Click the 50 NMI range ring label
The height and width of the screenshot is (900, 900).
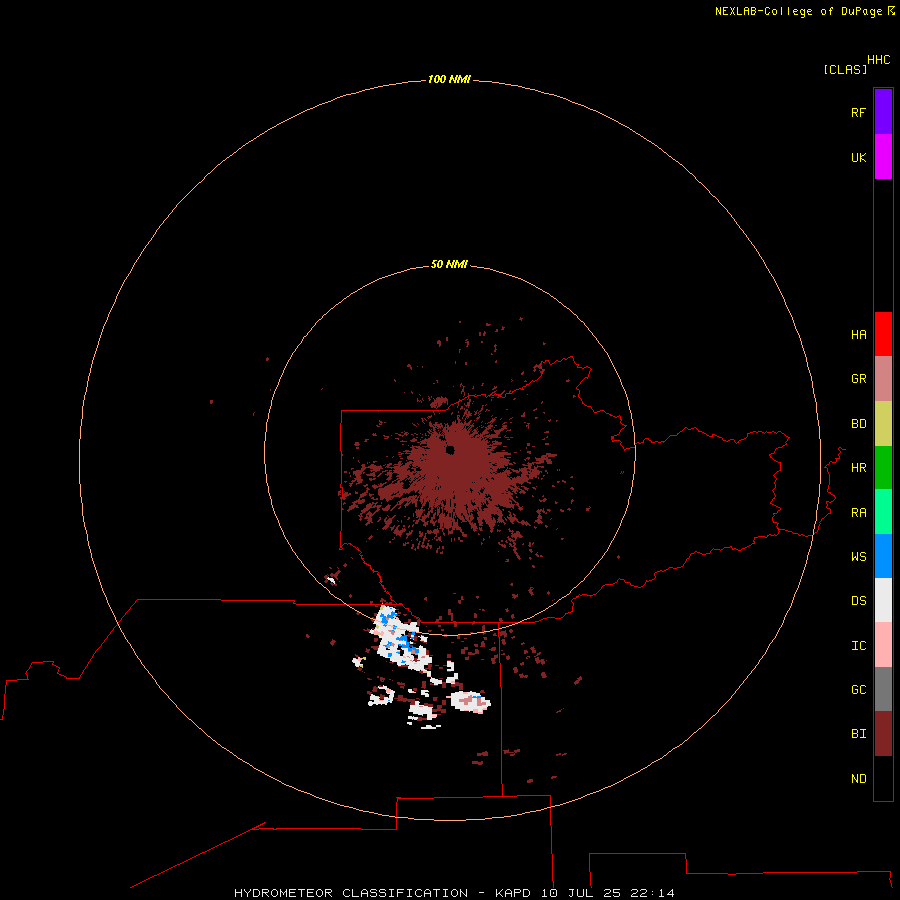[449, 264]
